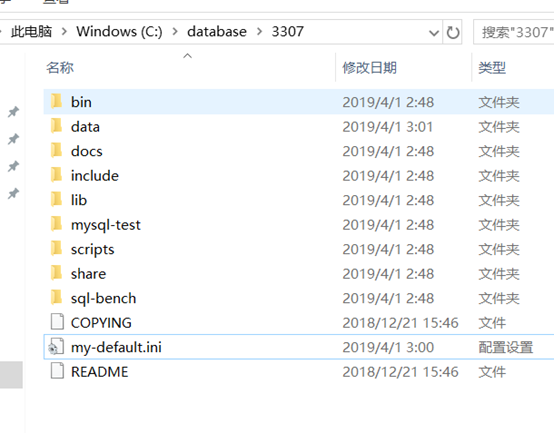
Task: Navigate to database breadcrumb
Action: click(x=217, y=32)
